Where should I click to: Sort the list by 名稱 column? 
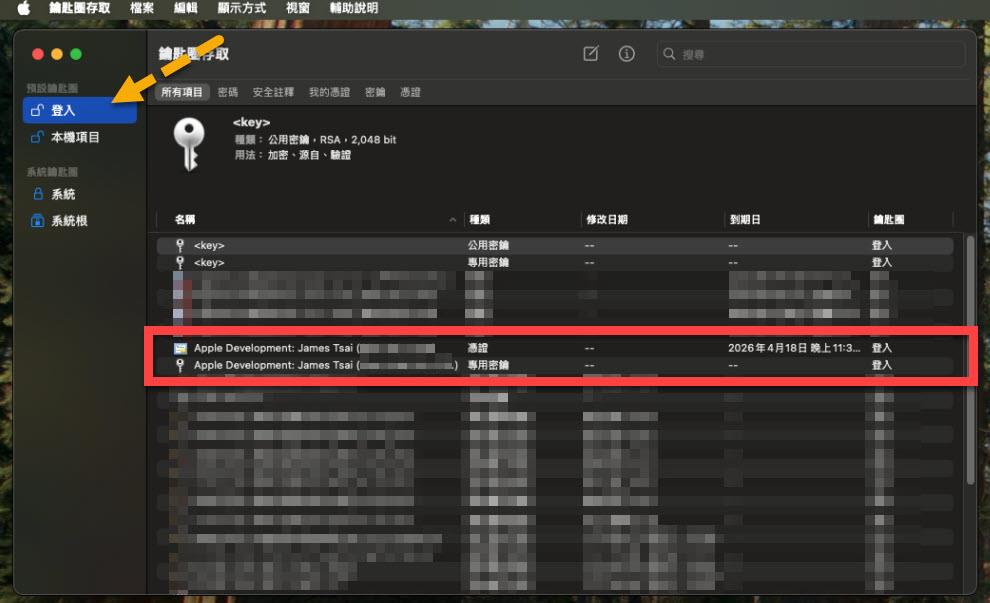pyautogui.click(x=185, y=219)
